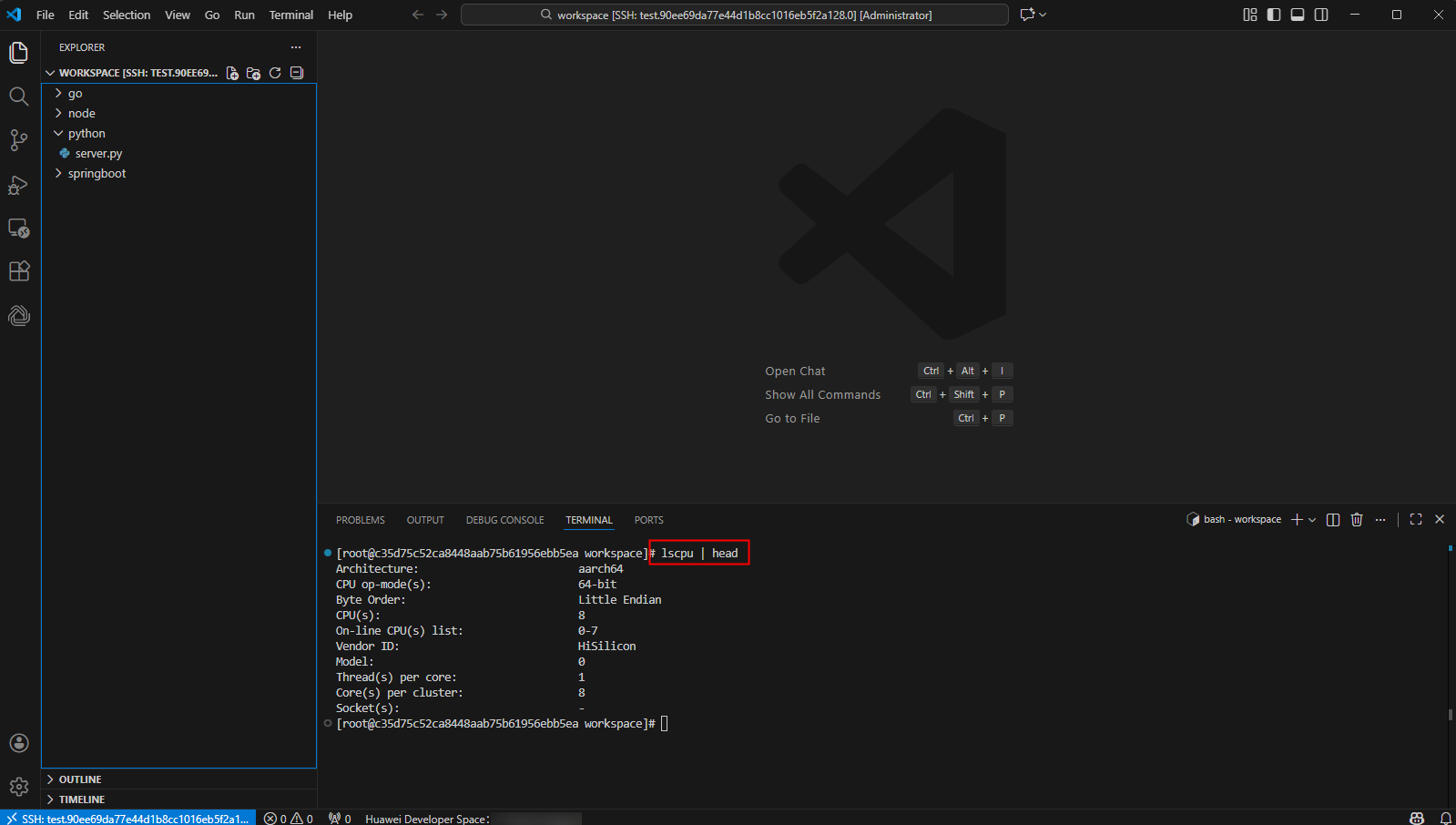Open the Terminal menu

point(291,15)
